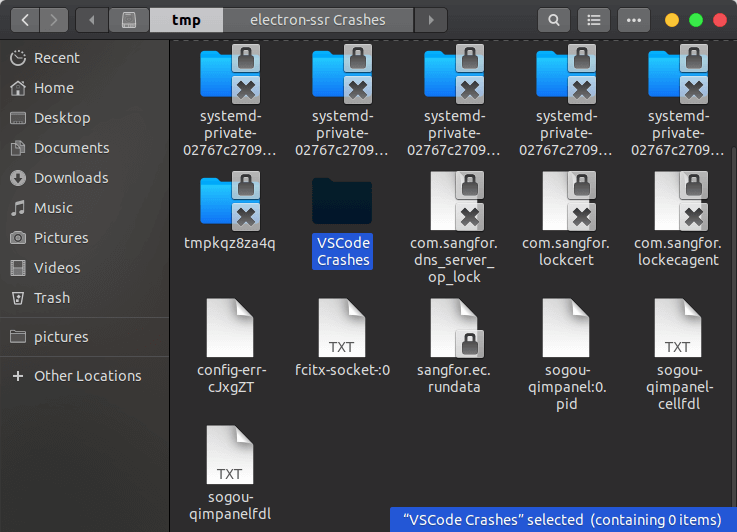Select the first systemd-private folder icon
Viewport: 737px width, 532px height.
click(x=230, y=74)
